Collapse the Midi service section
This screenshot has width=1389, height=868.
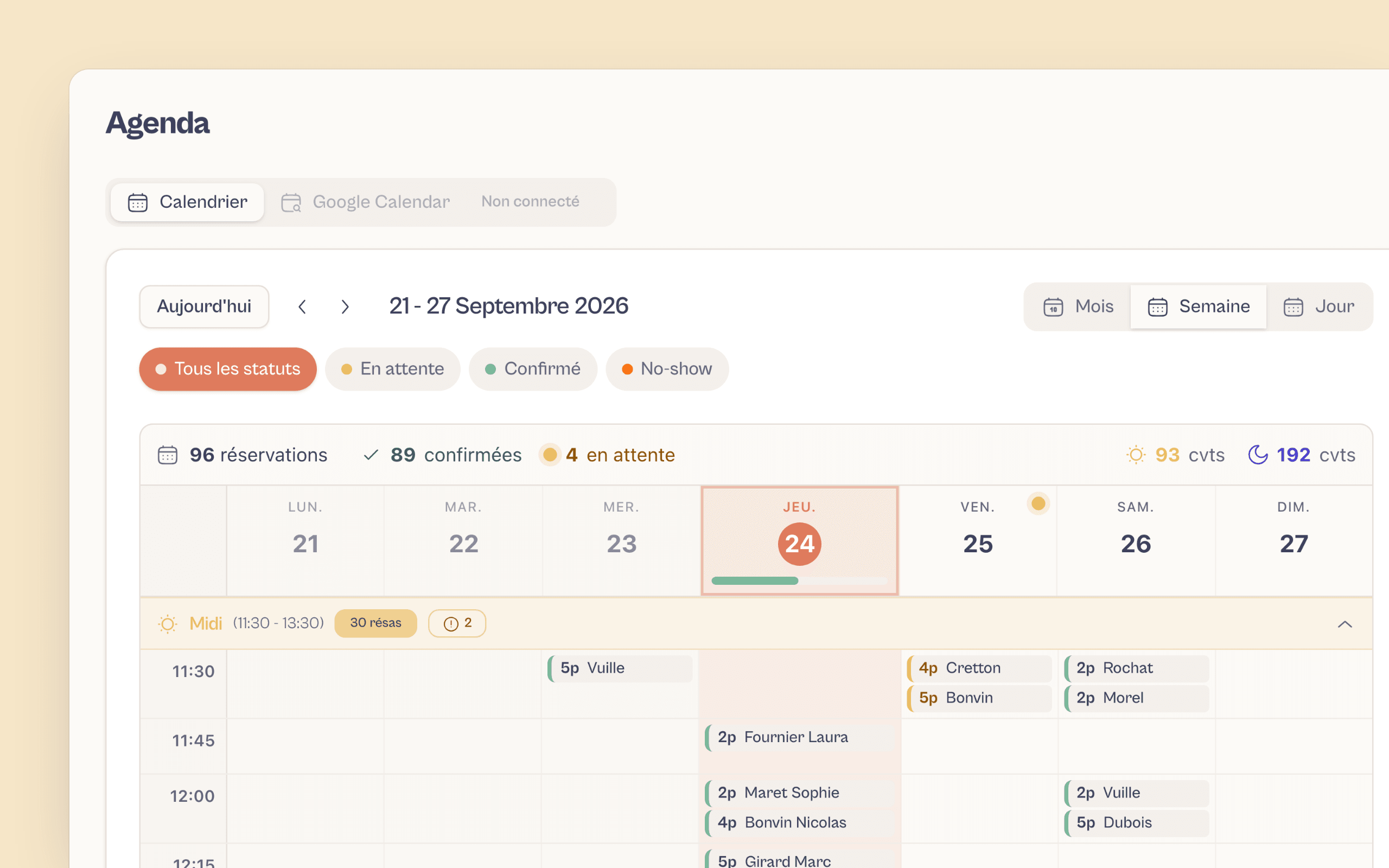[x=1345, y=624]
